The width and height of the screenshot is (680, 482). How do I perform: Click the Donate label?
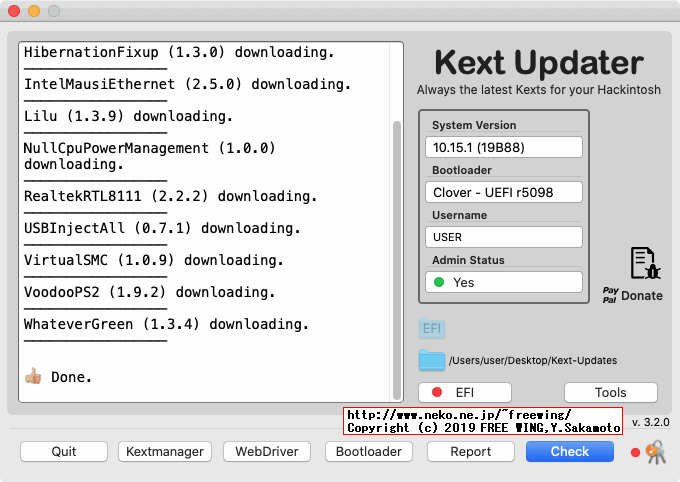[642, 295]
